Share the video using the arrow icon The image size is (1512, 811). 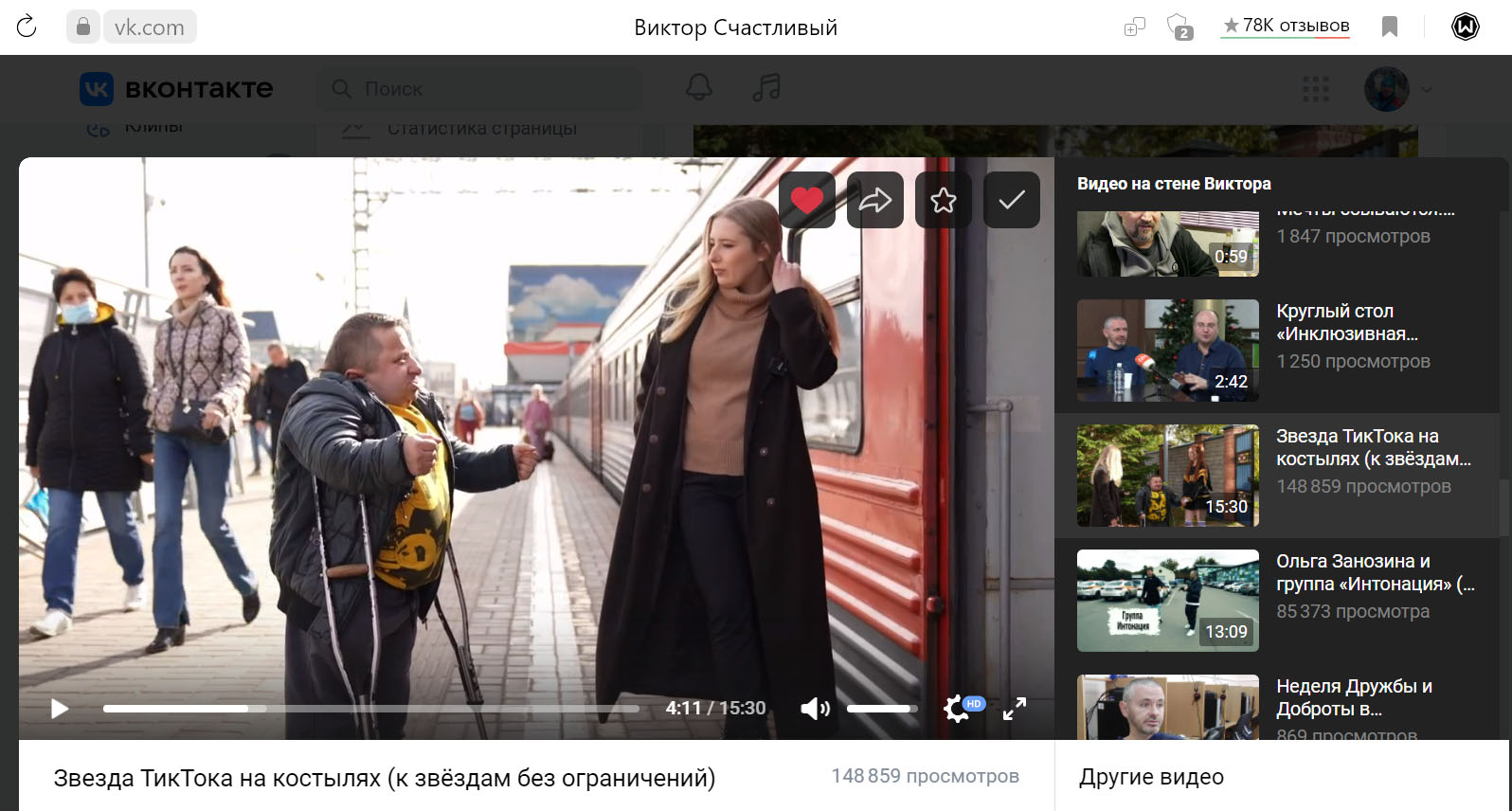pyautogui.click(x=874, y=200)
